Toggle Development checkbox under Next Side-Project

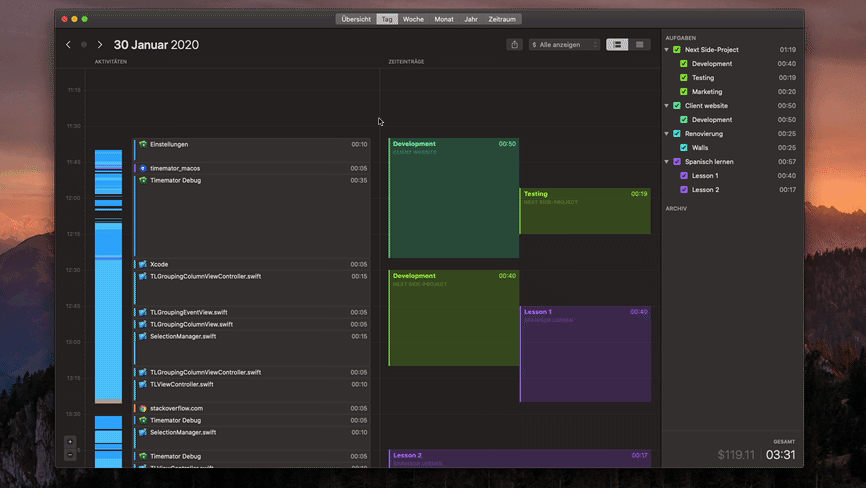click(684, 63)
